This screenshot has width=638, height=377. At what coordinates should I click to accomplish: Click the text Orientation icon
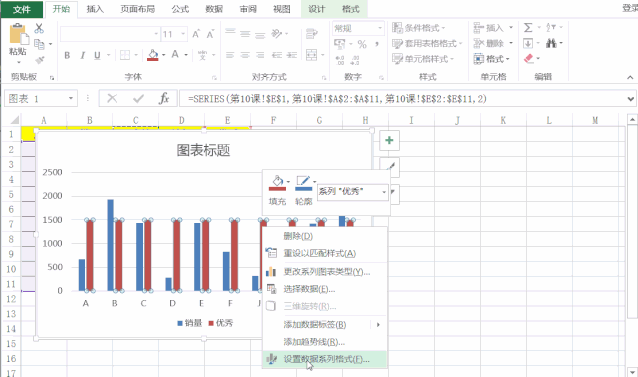pos(277,33)
